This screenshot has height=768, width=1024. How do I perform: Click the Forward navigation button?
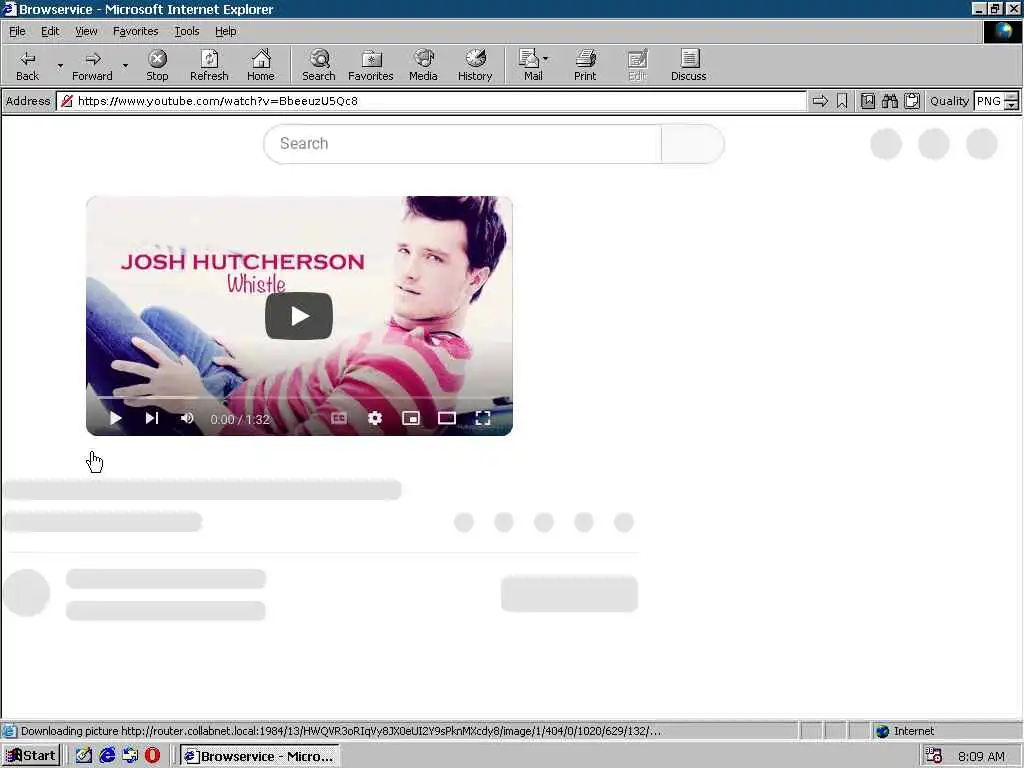(x=92, y=65)
